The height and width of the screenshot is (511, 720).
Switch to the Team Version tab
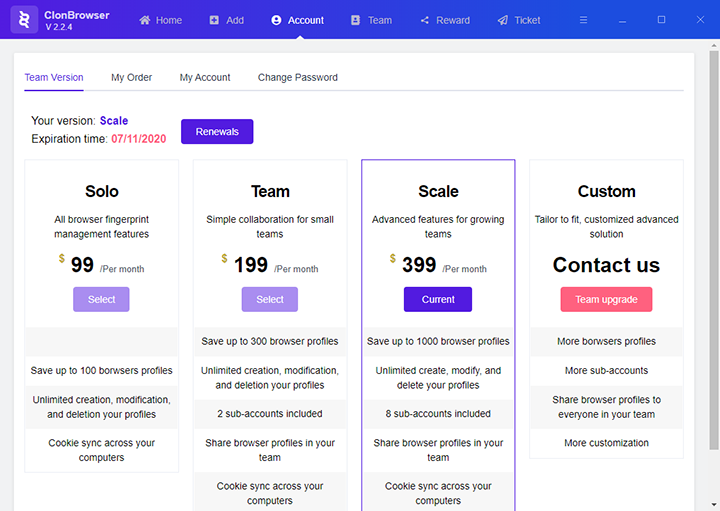pos(54,78)
